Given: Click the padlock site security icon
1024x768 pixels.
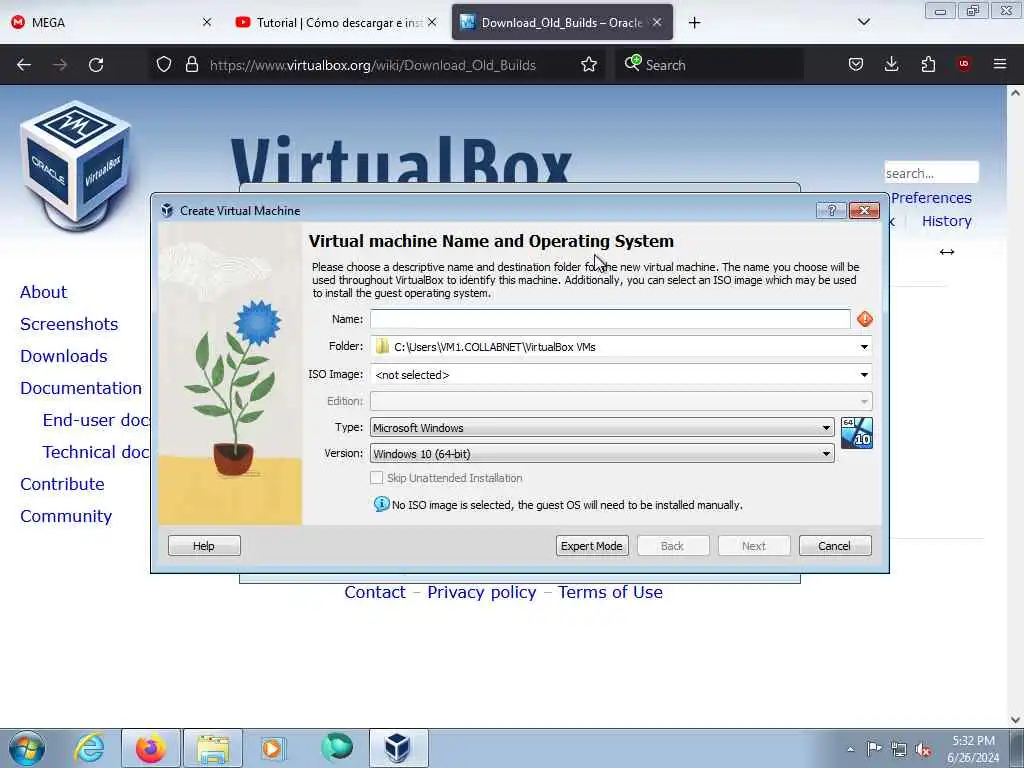Looking at the screenshot, I should [191, 65].
